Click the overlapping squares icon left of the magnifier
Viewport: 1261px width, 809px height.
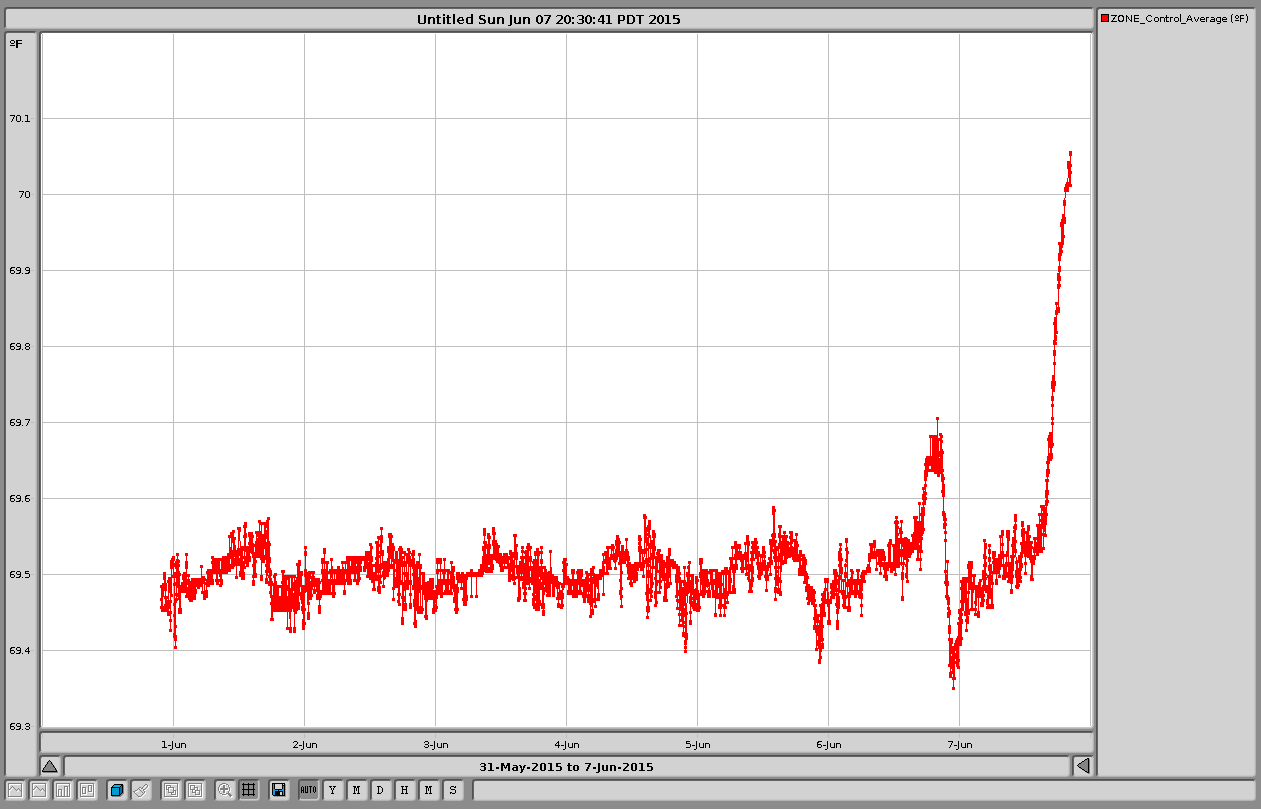(x=195, y=790)
